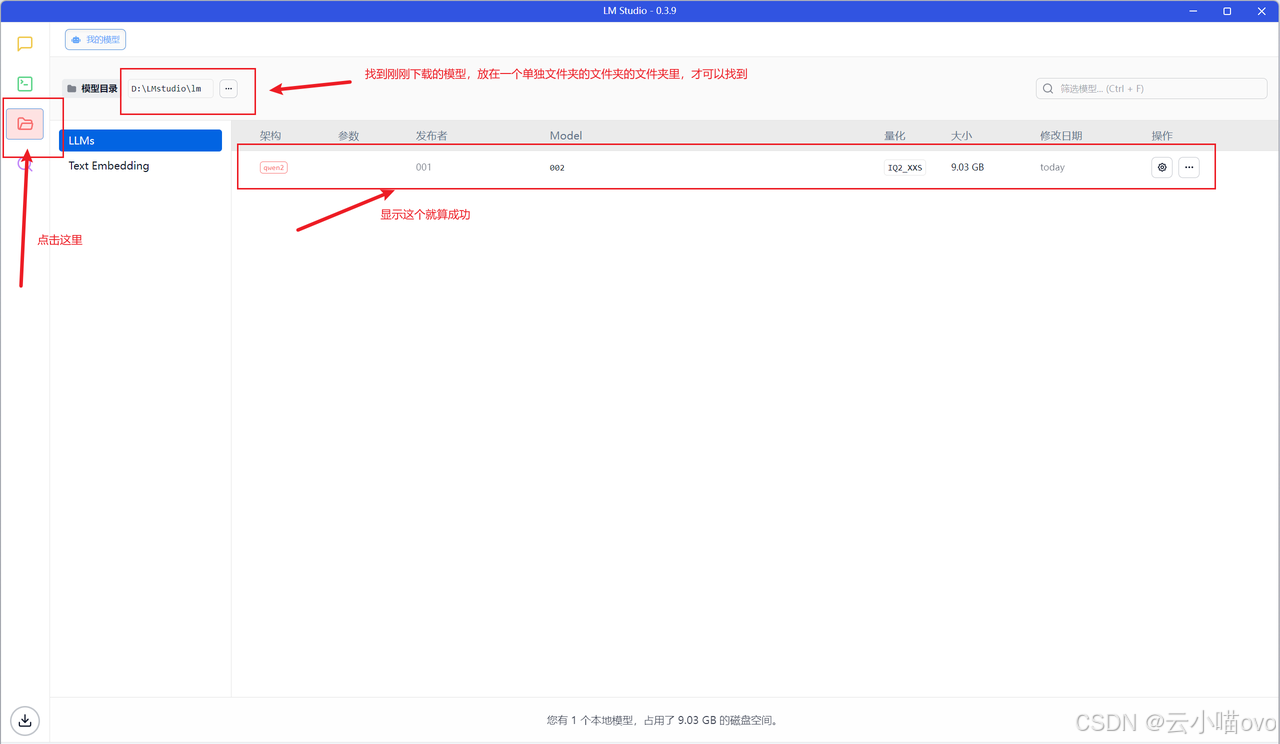
Task: Click the 我的模型 tab button
Action: [95, 40]
